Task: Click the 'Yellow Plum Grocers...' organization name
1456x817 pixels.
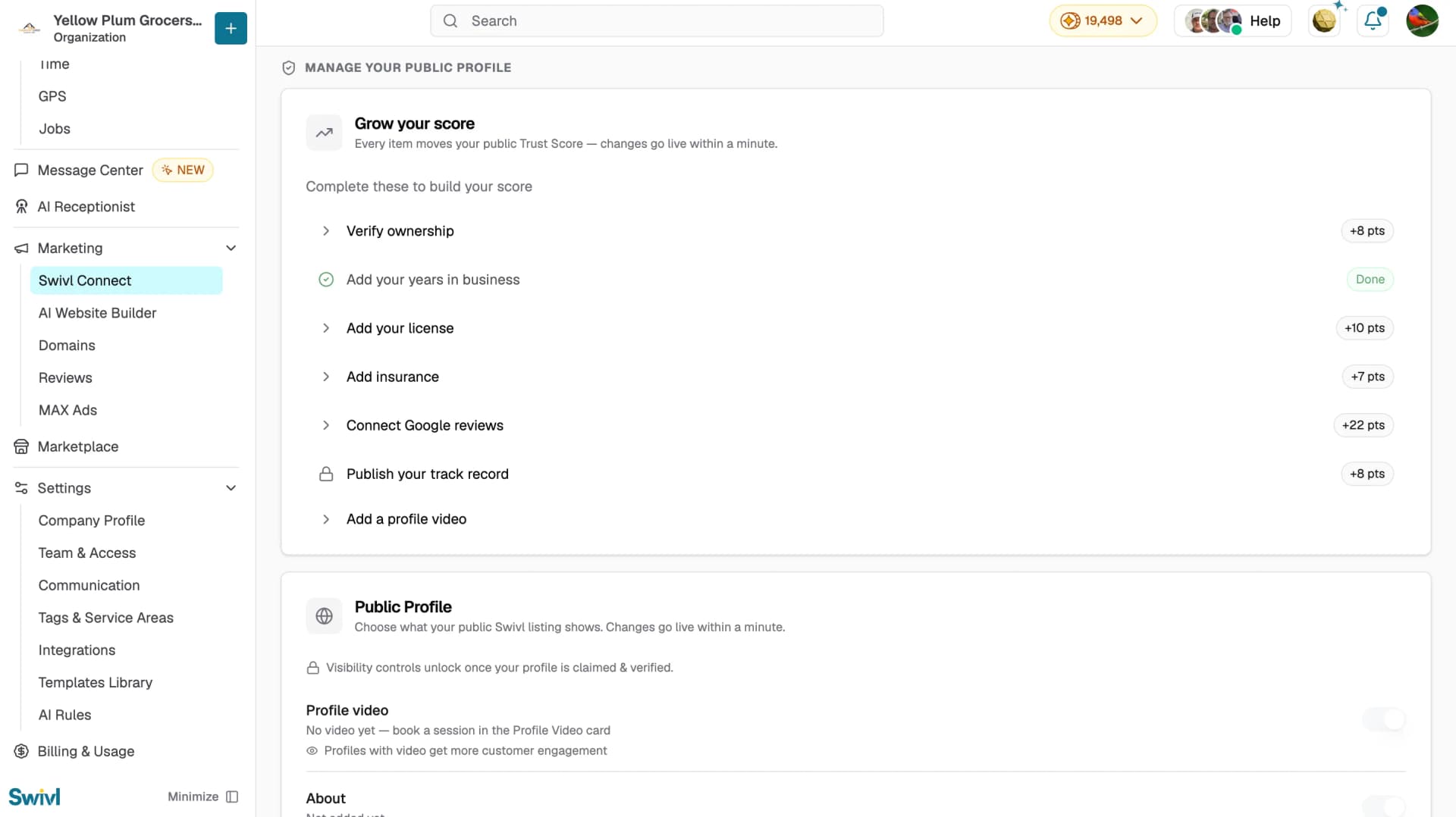Action: [127, 20]
